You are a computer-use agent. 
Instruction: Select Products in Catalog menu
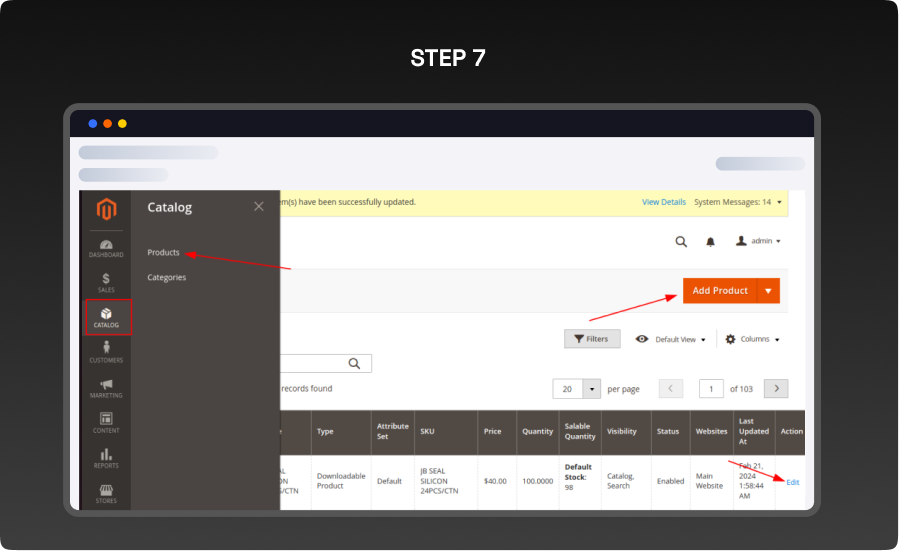[x=163, y=252]
